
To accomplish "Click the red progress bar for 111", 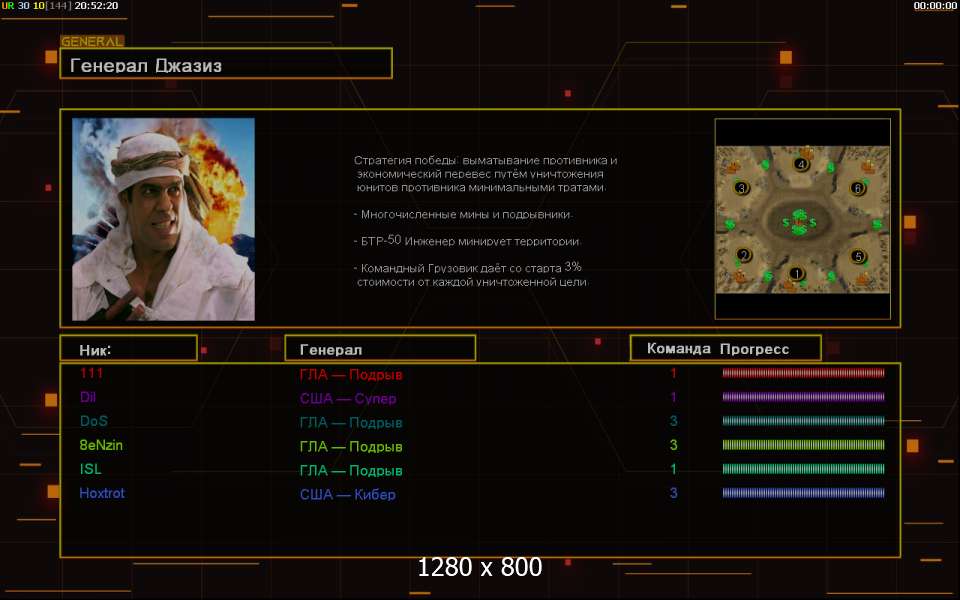I will click(x=803, y=373).
